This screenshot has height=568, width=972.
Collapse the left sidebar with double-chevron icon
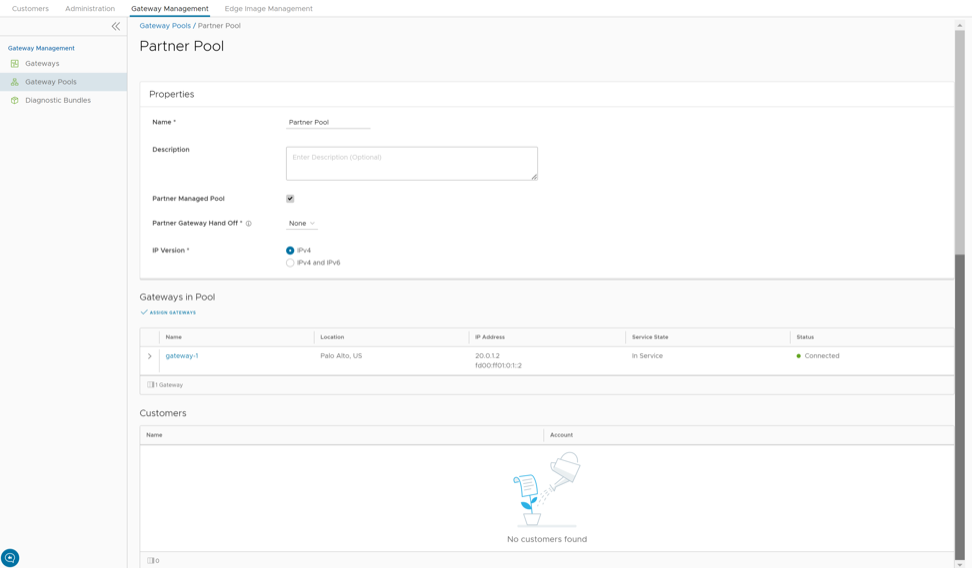pos(115,27)
